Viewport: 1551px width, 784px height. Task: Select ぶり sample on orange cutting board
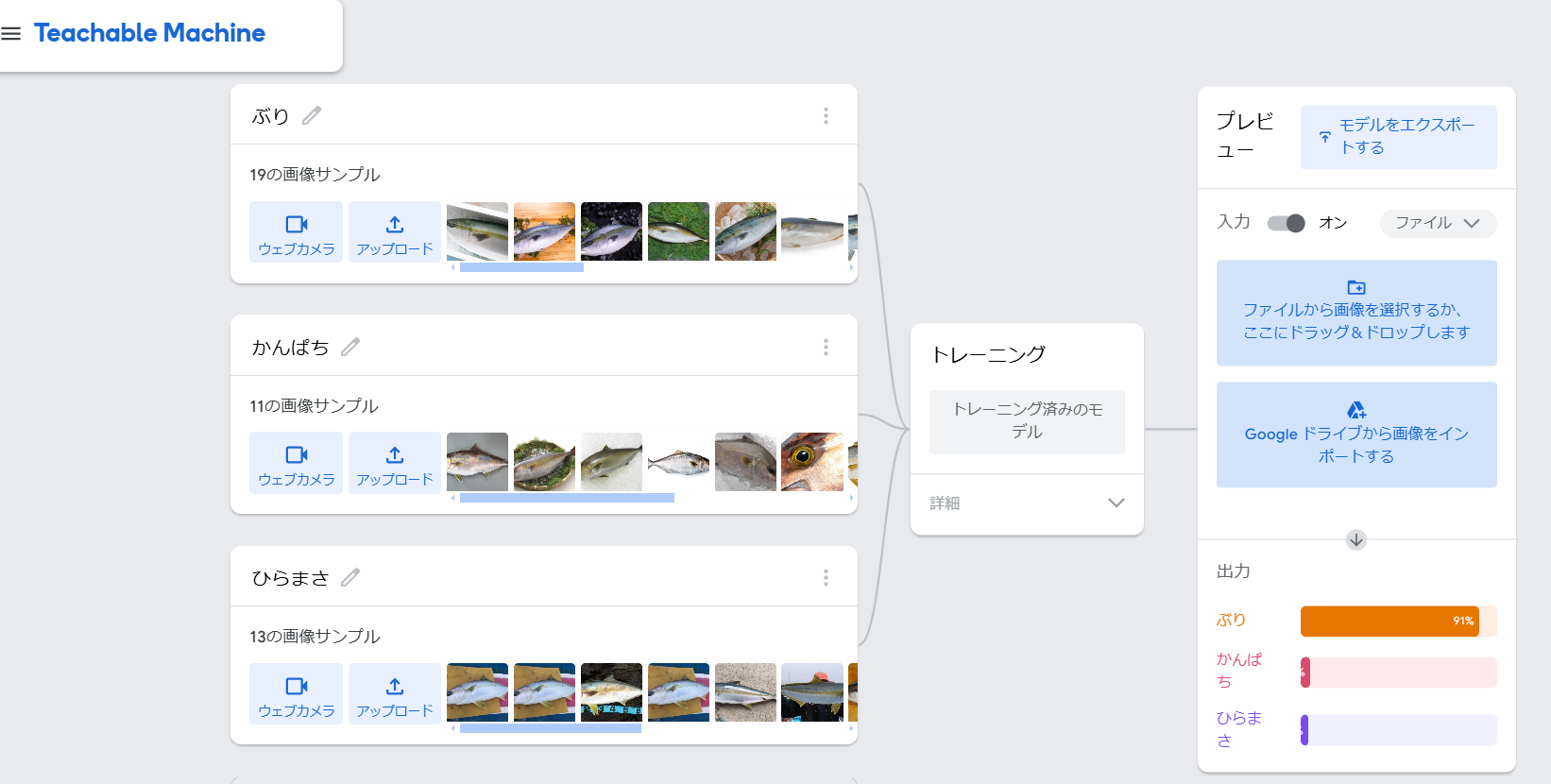[544, 231]
